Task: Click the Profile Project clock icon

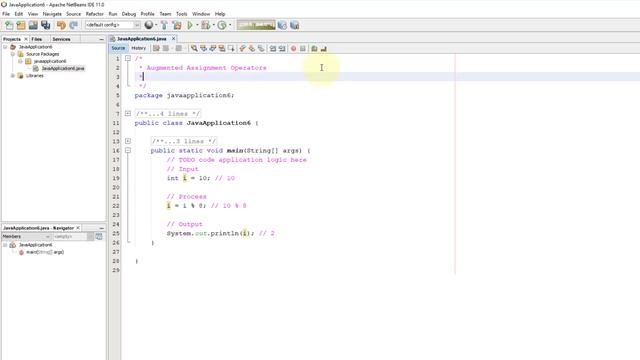Action: (222, 25)
